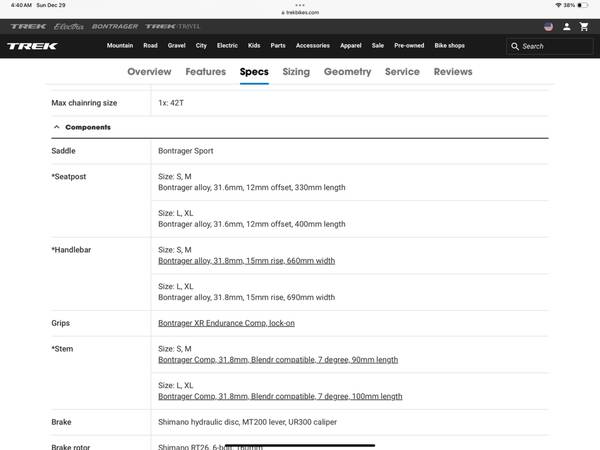Open the Reviews tab

pos(452,72)
